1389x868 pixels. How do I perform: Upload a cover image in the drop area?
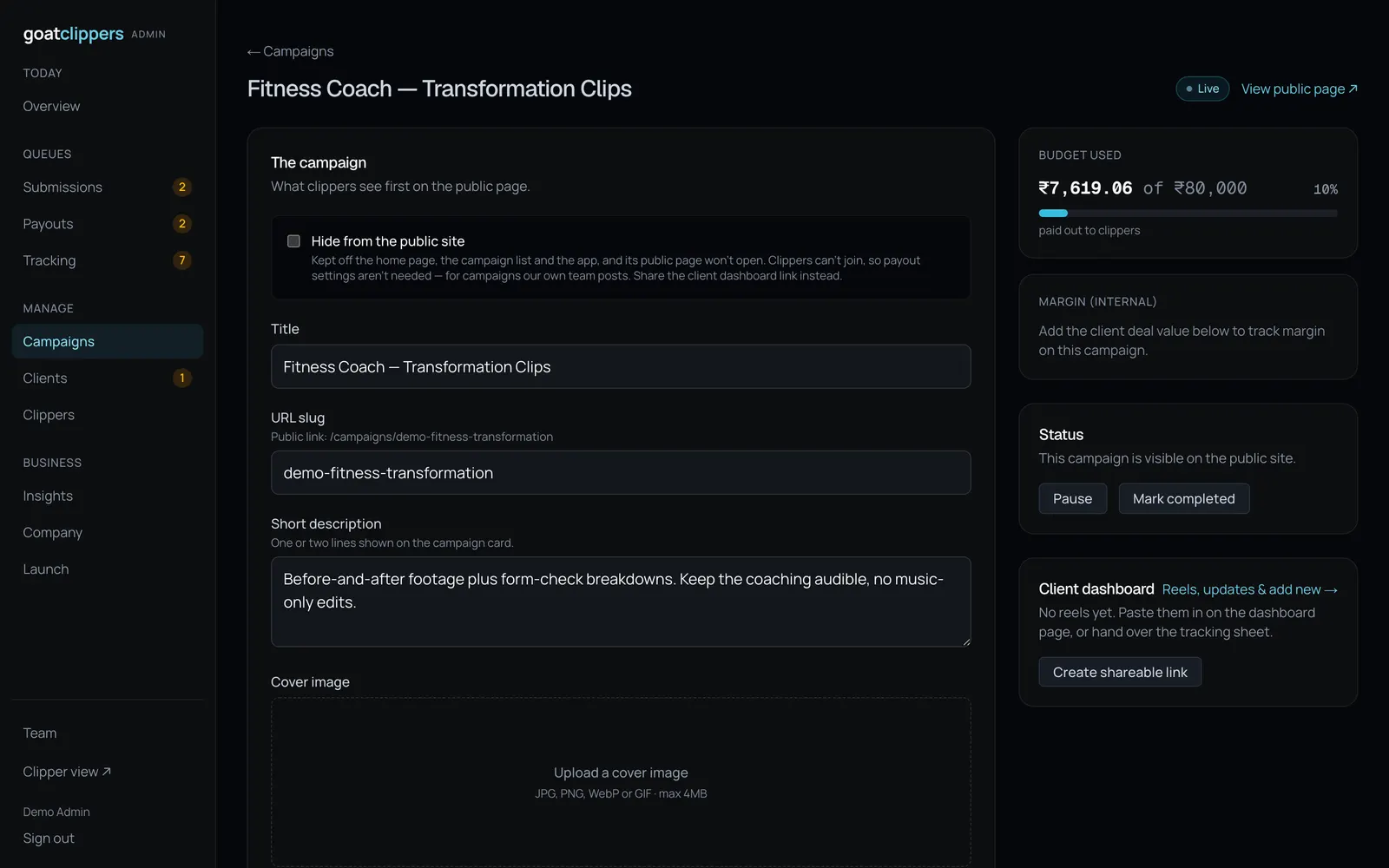(621, 781)
